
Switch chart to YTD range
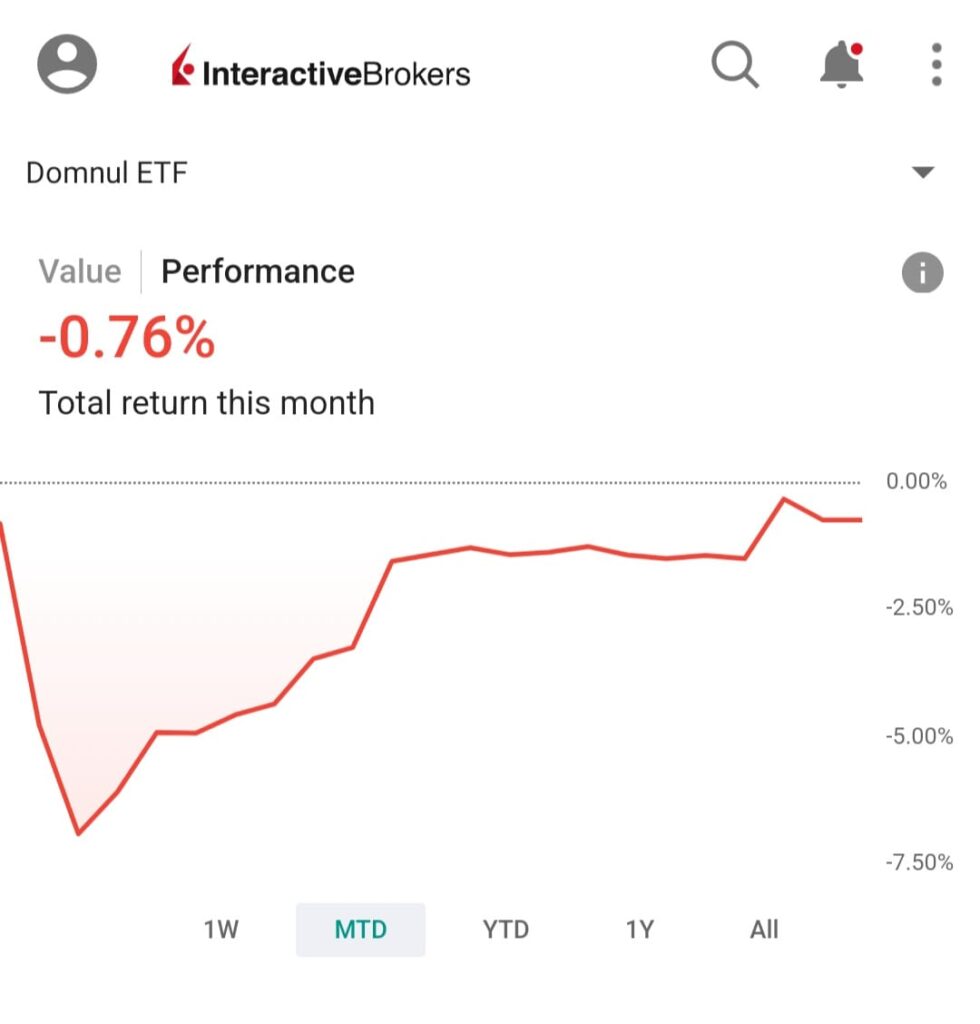(505, 930)
